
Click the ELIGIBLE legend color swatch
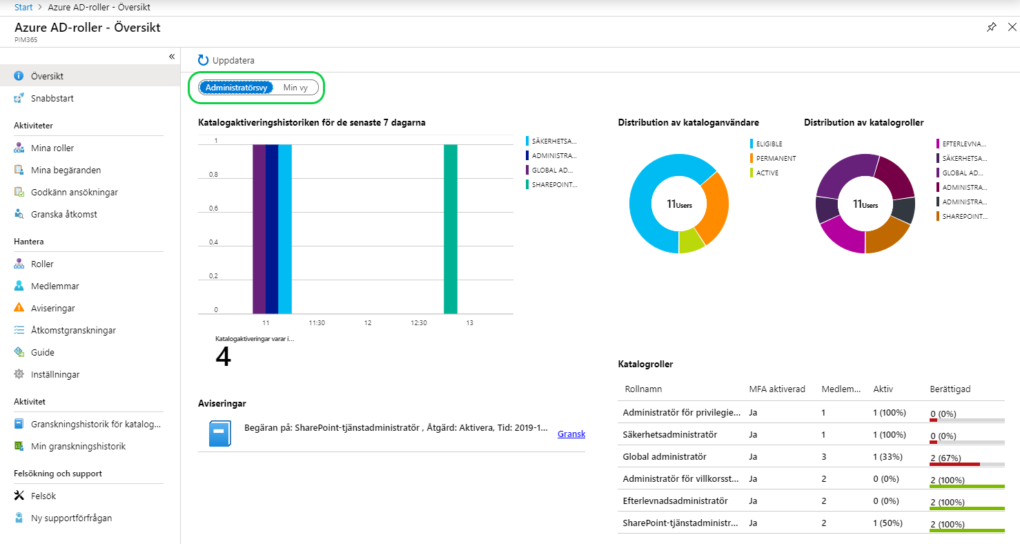(751, 144)
